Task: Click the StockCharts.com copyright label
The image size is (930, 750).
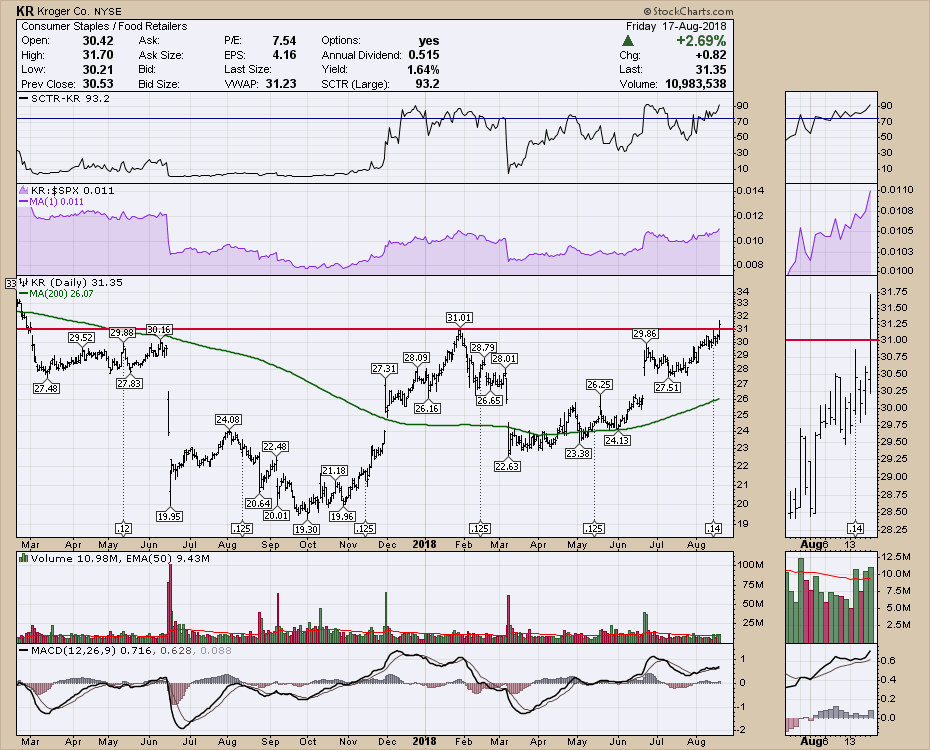Action: tap(688, 11)
